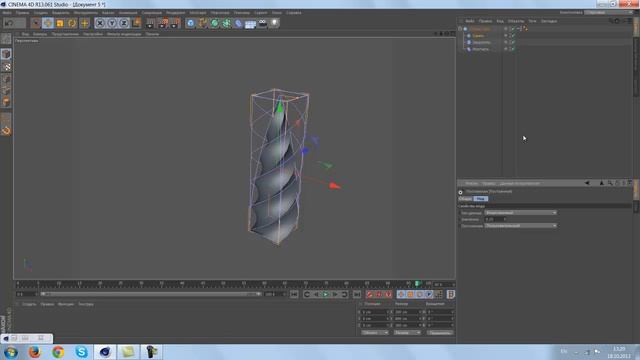Open the Cameras menu in viewport
This screenshot has height=360, width=640.
(x=40, y=34)
